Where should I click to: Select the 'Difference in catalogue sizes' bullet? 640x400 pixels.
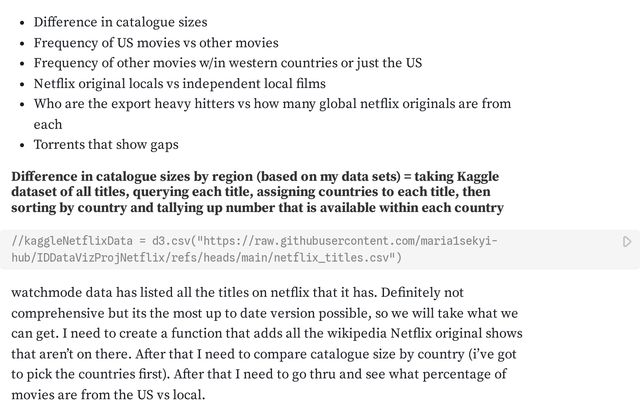click(121, 21)
